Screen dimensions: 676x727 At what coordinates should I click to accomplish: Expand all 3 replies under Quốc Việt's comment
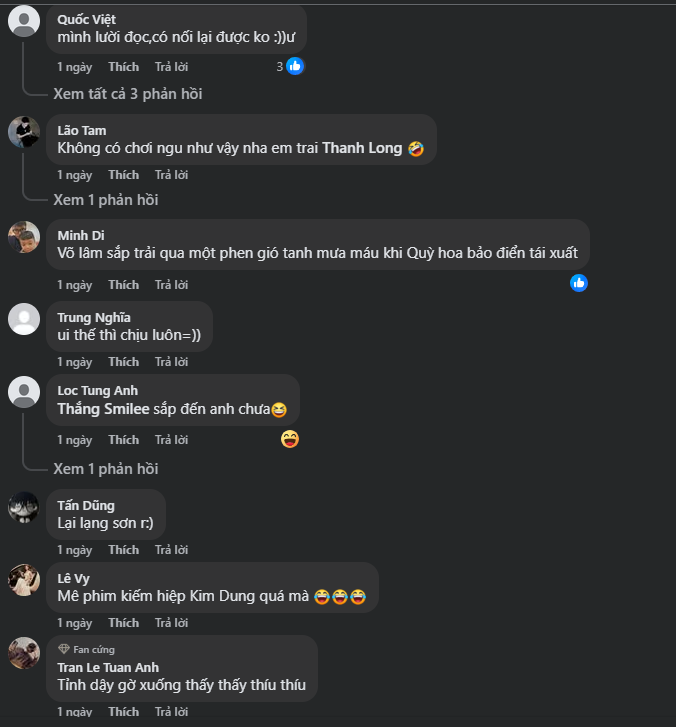pos(128,94)
